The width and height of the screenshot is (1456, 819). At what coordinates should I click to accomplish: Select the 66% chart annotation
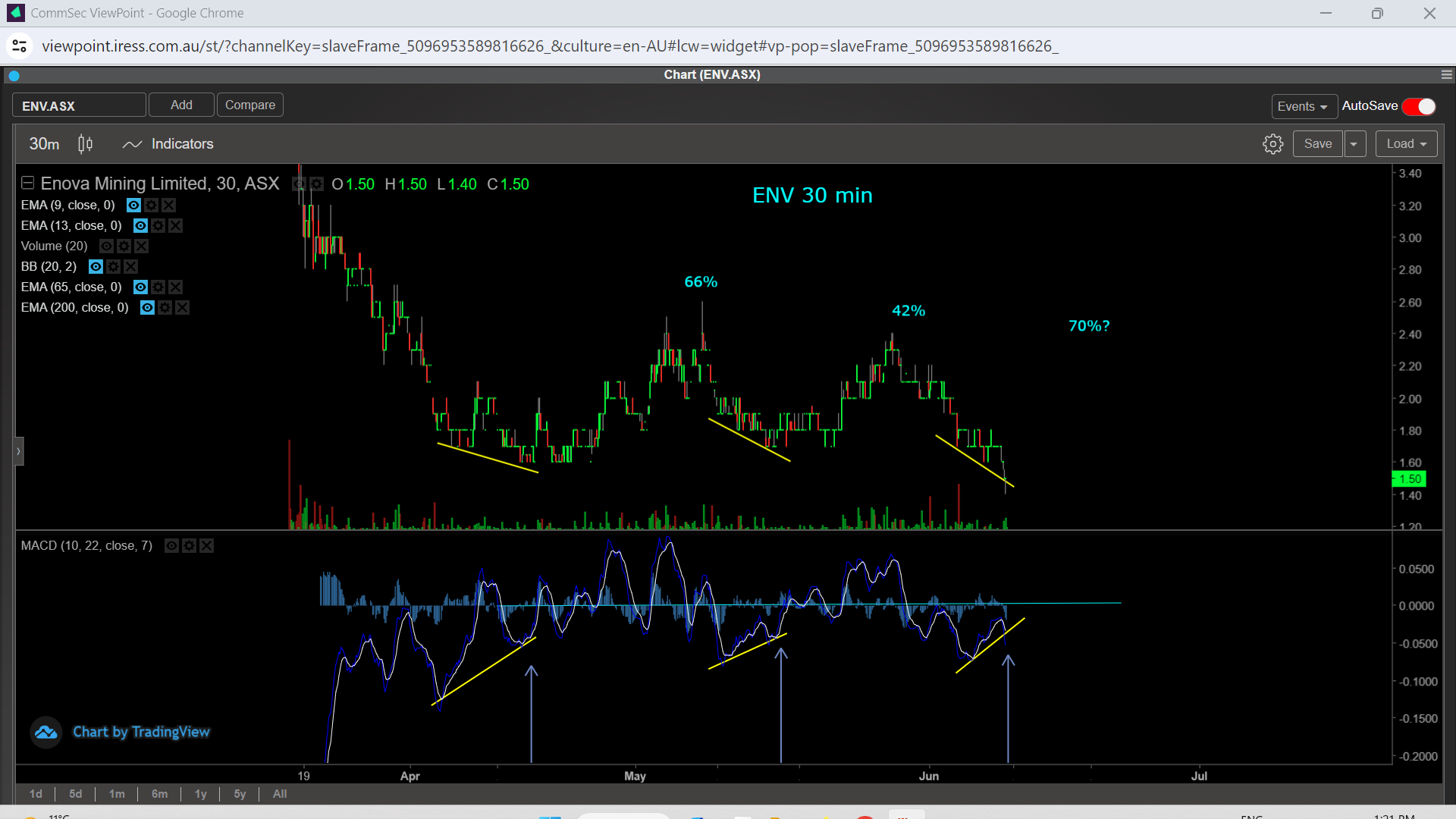pos(701,282)
